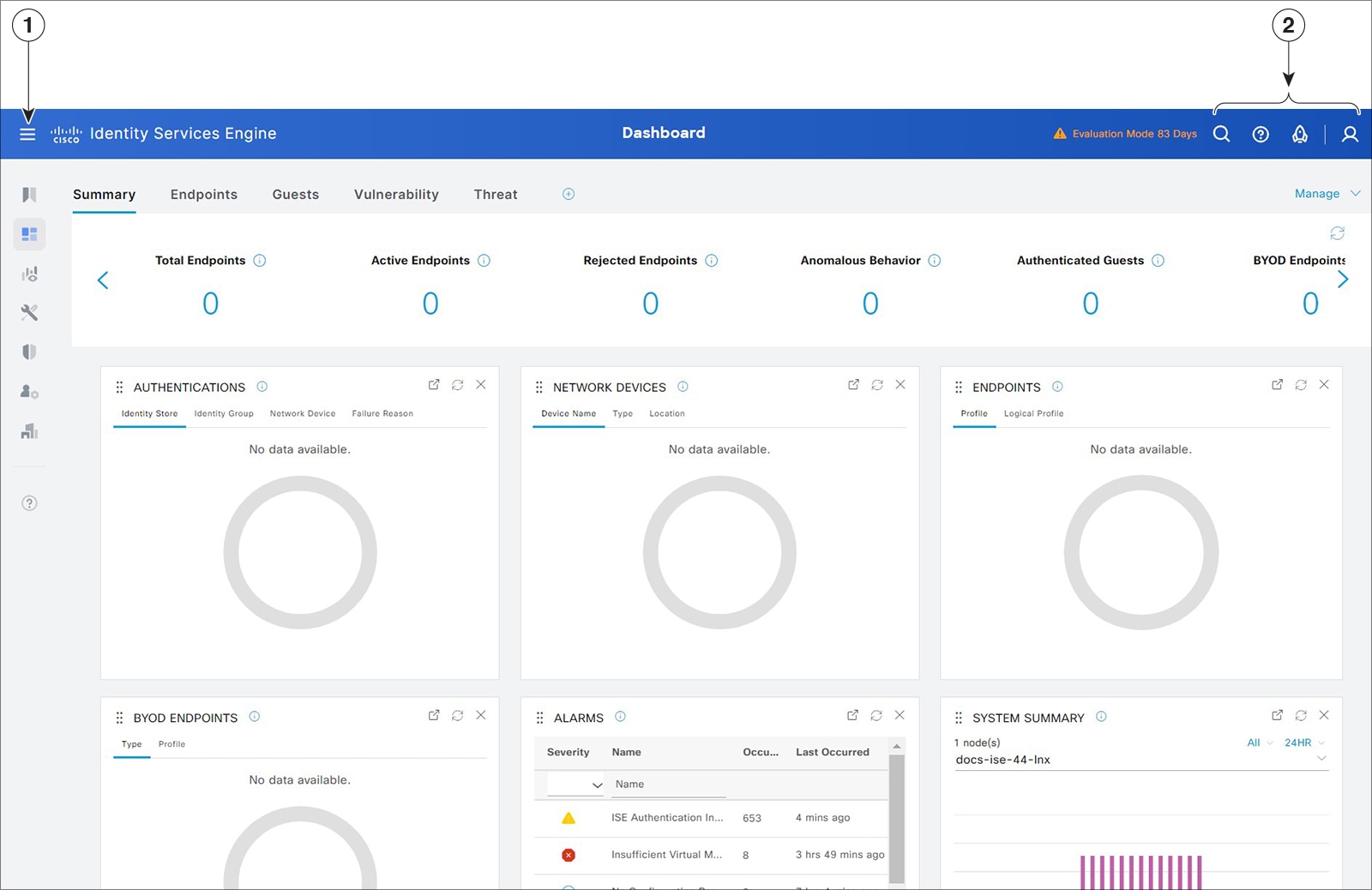Pop out the Authentications dashlet
The width and height of the screenshot is (1372, 890).
(x=434, y=385)
